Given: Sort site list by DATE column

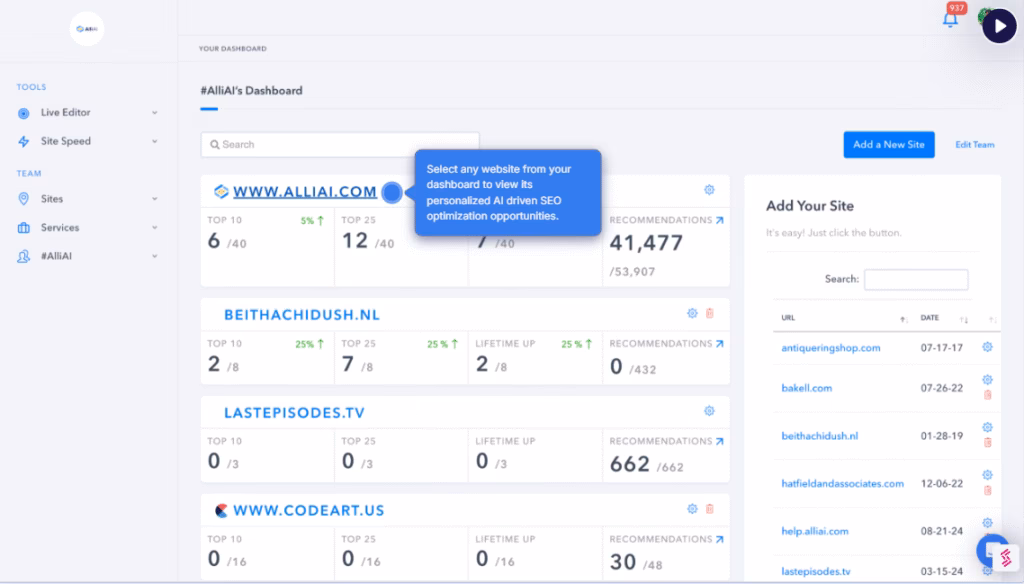Looking at the screenshot, I should [930, 318].
